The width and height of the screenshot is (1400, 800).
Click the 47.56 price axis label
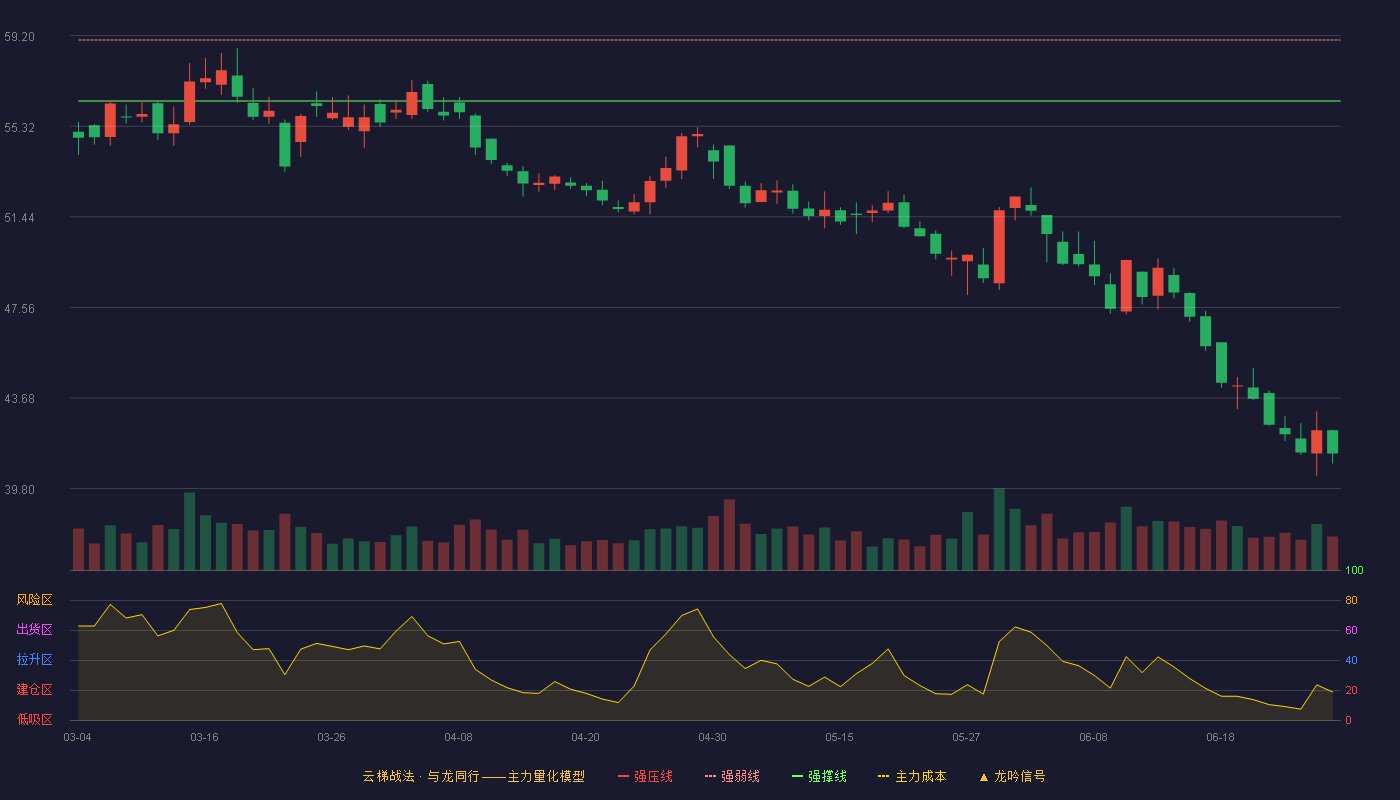19,309
